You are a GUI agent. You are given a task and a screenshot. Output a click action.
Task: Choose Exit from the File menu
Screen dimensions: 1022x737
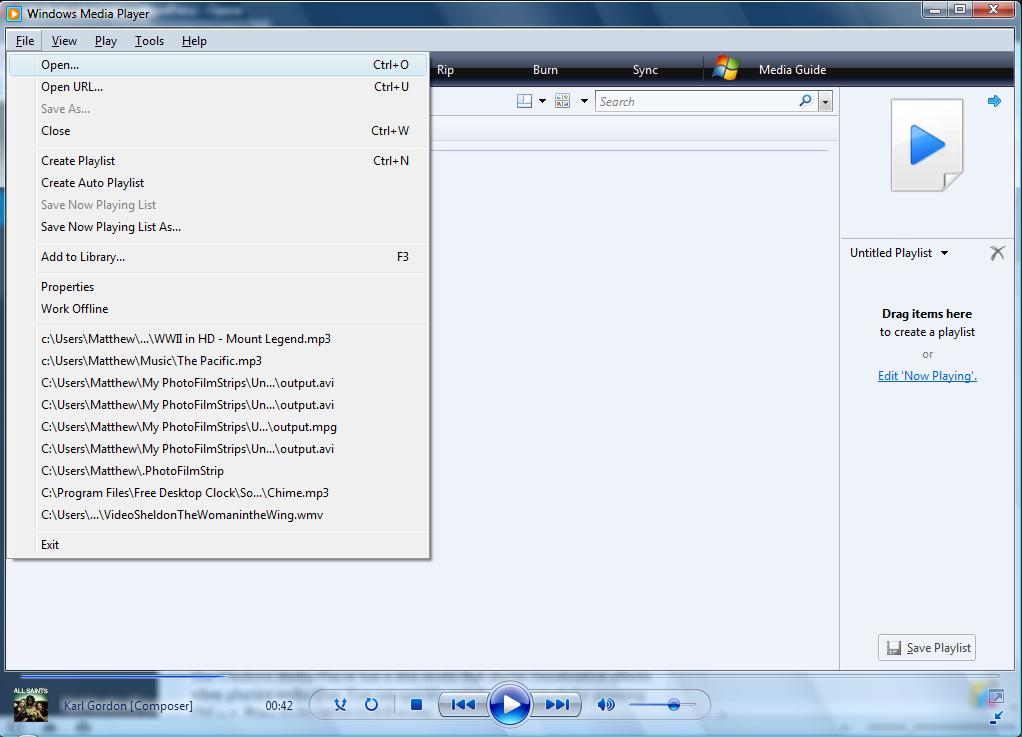tap(218, 545)
